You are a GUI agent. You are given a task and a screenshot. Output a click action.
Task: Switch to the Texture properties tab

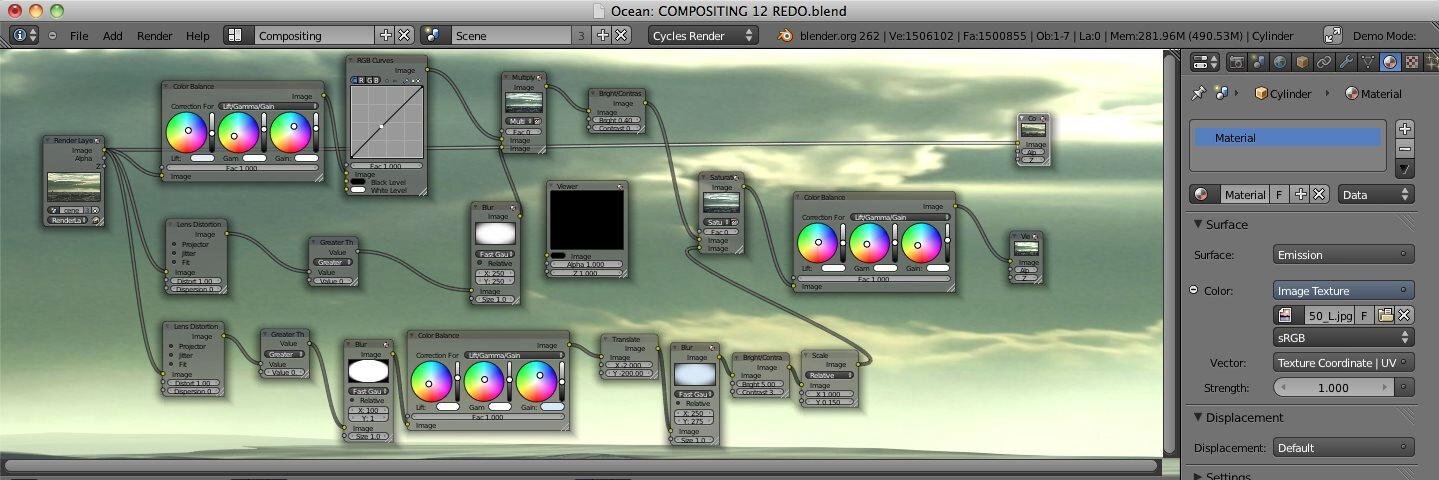click(1412, 62)
